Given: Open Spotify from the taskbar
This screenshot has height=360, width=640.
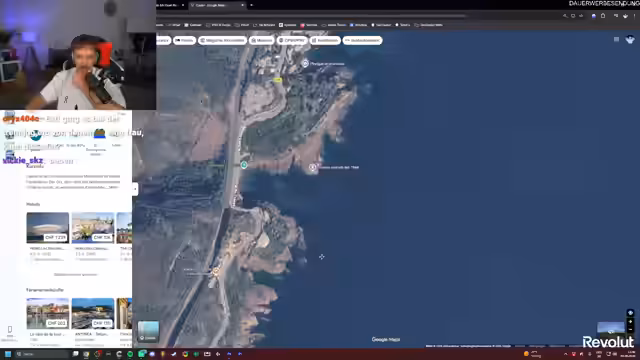Looking at the screenshot, I should pyautogui.click(x=130, y=354).
